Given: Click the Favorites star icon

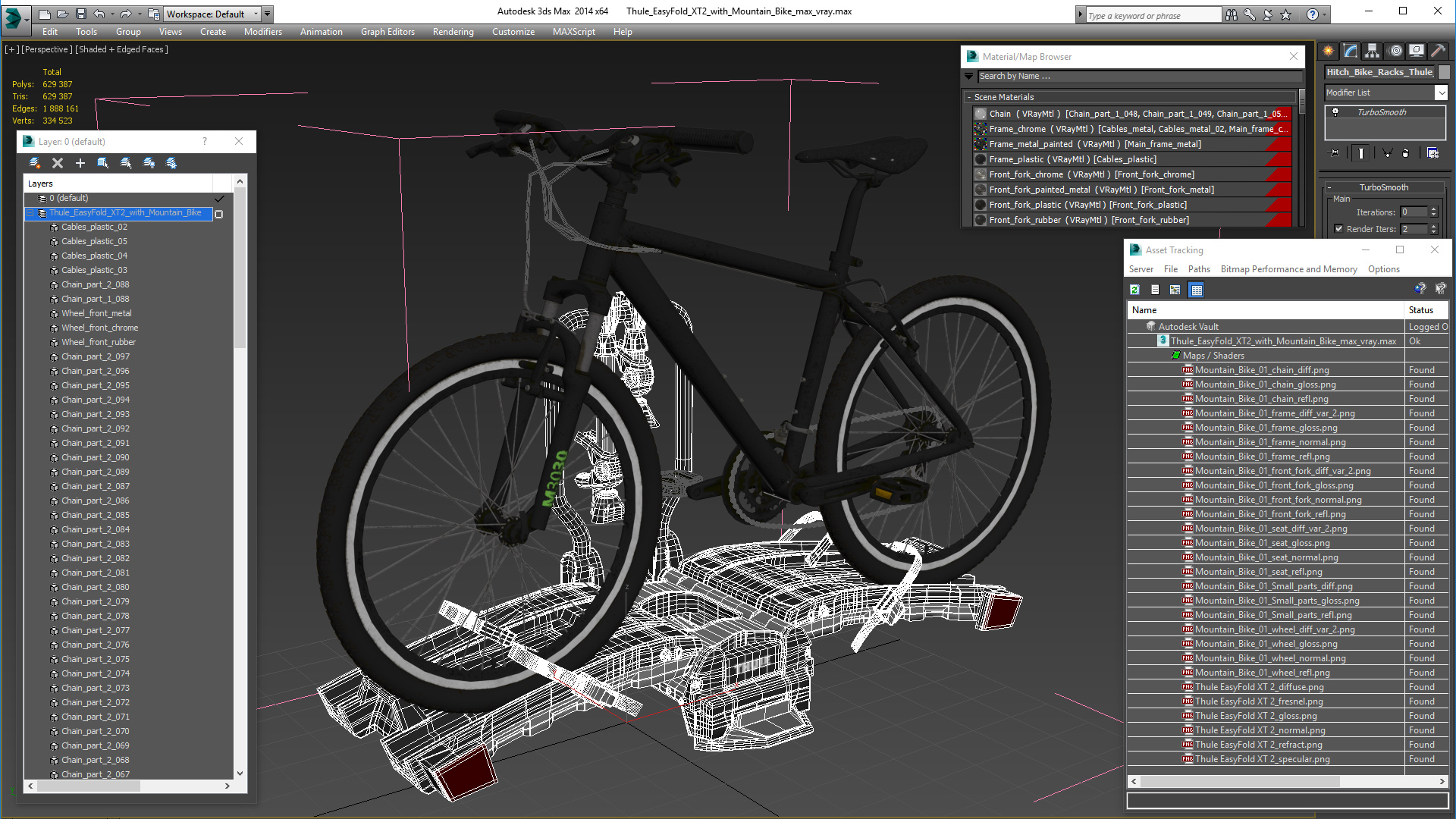Looking at the screenshot, I should pos(1286,14).
